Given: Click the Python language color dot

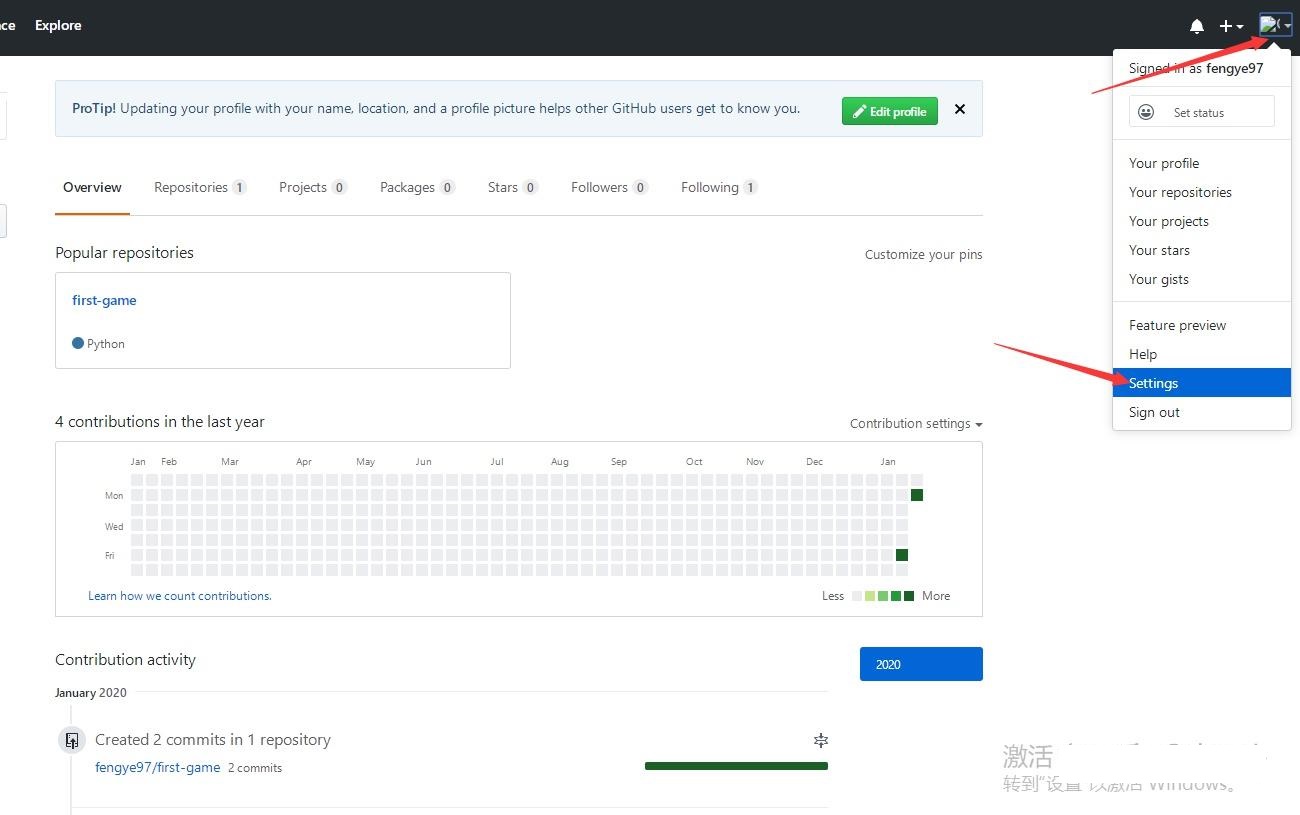Looking at the screenshot, I should [x=78, y=343].
